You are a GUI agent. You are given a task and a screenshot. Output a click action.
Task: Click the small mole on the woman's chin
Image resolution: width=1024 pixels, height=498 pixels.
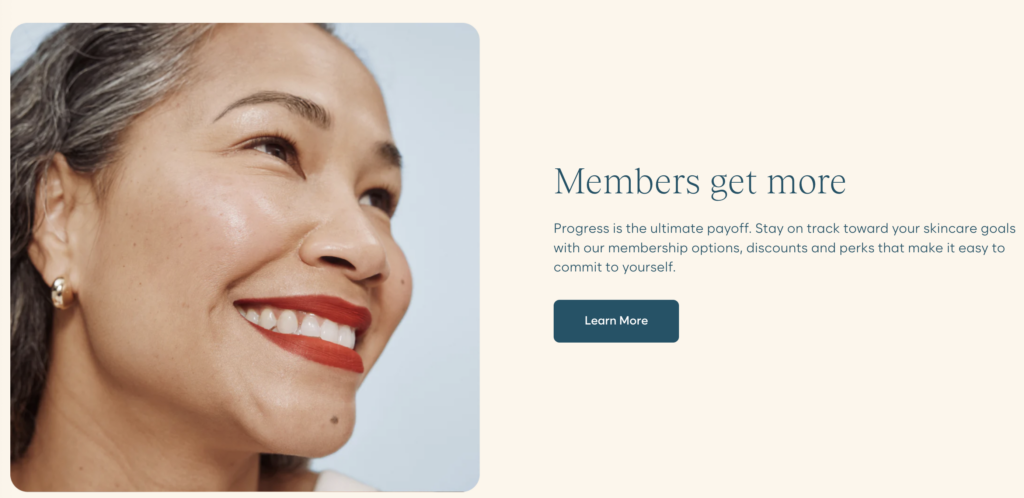pyautogui.click(x=334, y=420)
